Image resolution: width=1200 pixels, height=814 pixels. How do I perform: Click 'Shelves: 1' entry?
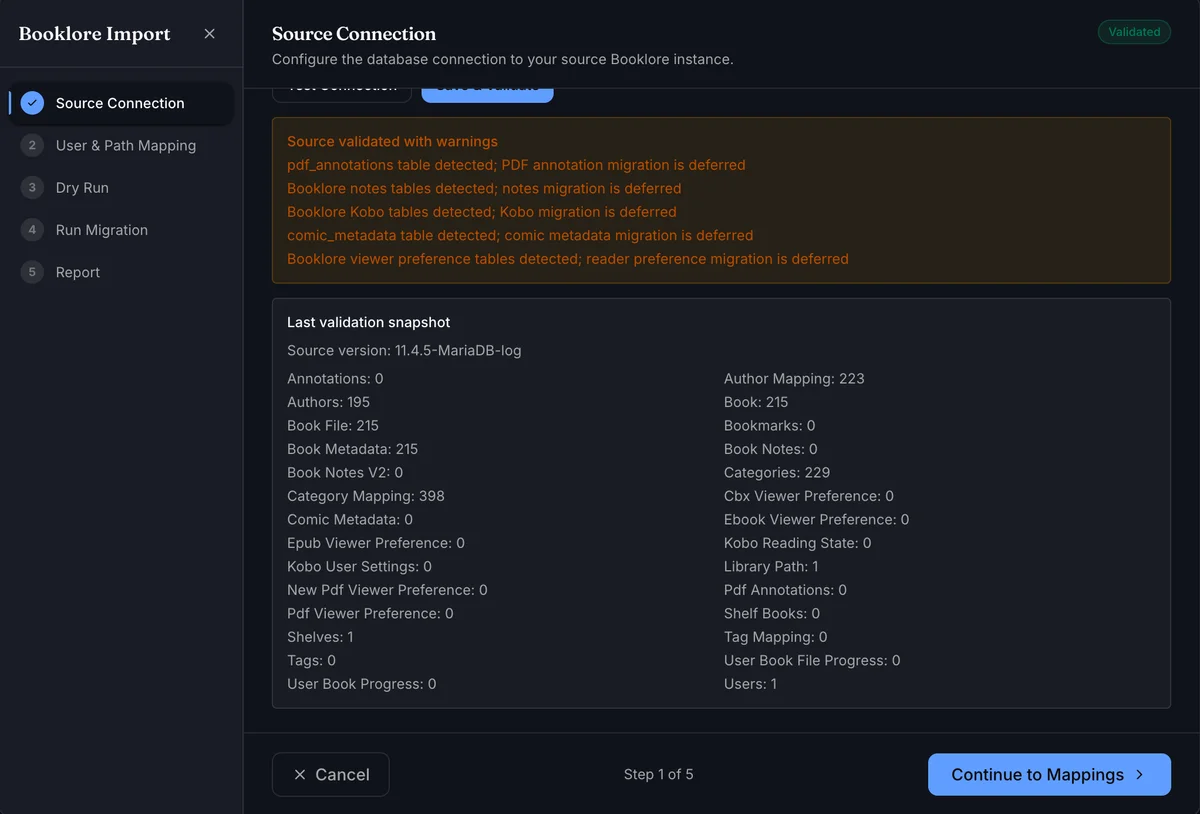click(320, 637)
